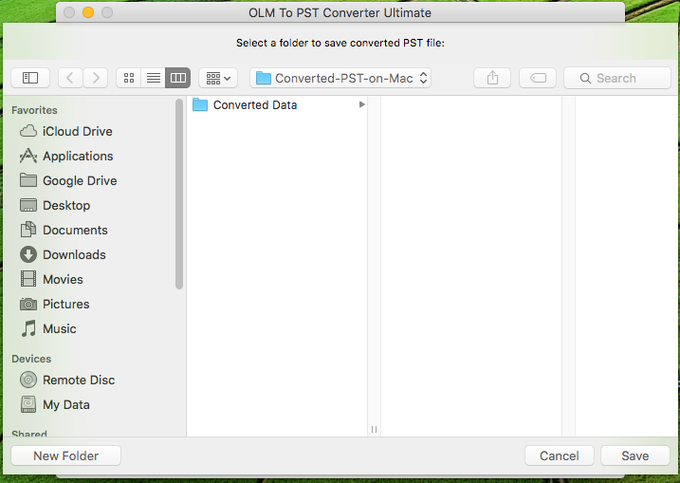Viewport: 680px width, 483px height.
Task: Click the first column resize handle
Action: [374, 429]
